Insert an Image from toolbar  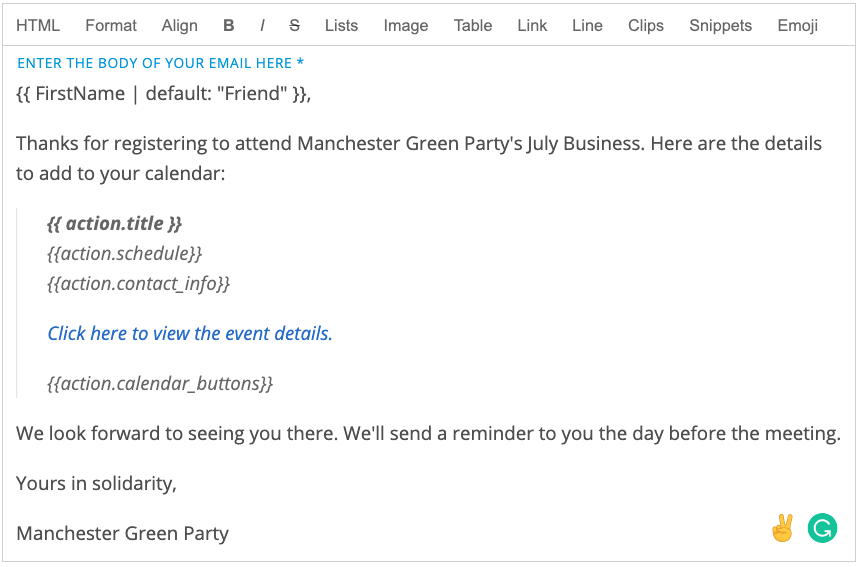pyautogui.click(x=406, y=26)
